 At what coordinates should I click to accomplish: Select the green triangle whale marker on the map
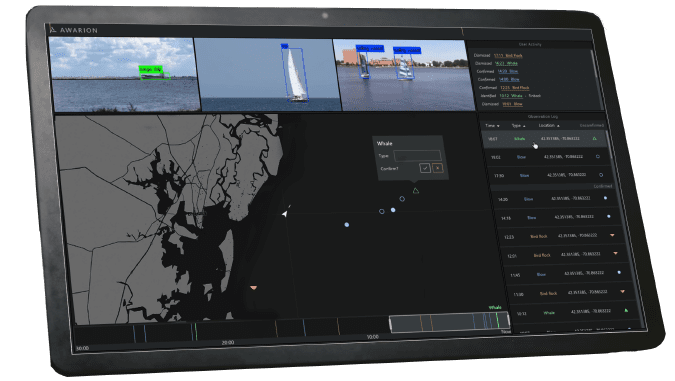click(x=415, y=191)
